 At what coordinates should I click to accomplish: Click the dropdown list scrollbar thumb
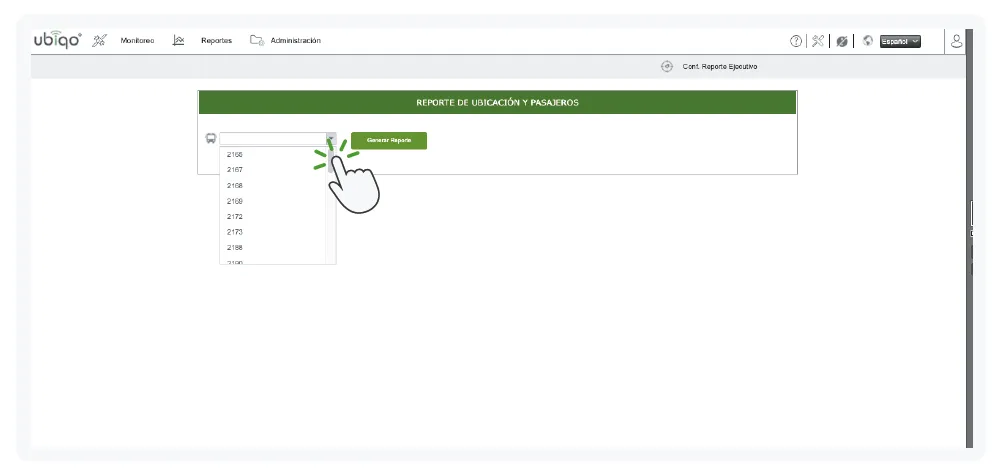(x=331, y=161)
